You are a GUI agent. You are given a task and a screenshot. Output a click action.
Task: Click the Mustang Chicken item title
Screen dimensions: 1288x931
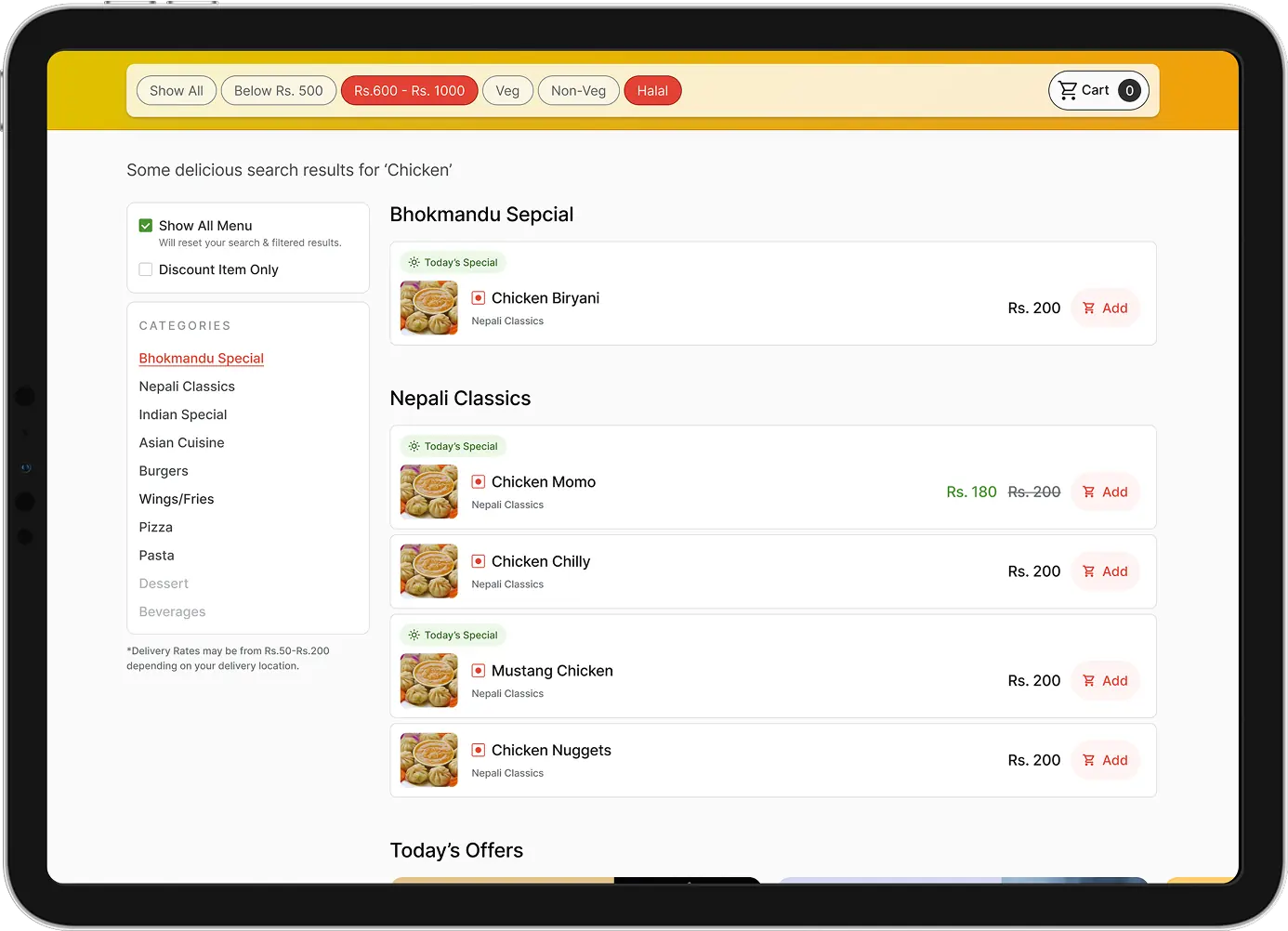coord(552,671)
